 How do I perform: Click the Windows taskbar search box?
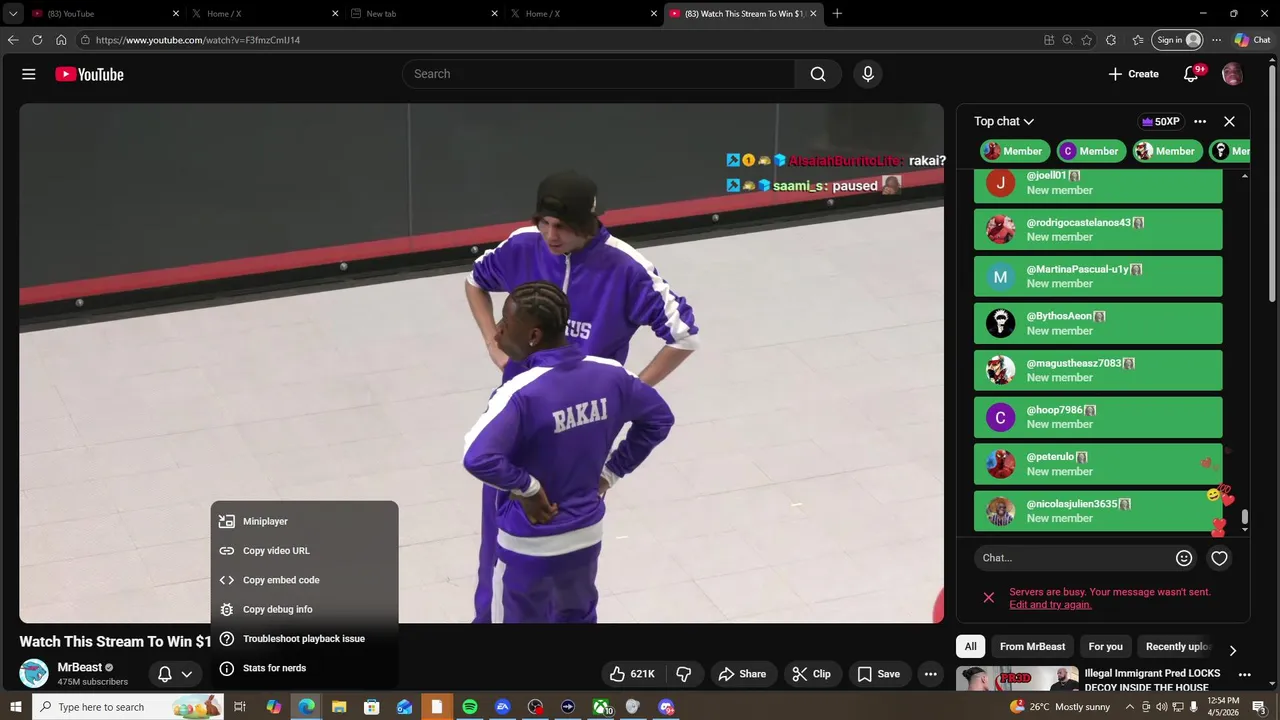point(128,707)
